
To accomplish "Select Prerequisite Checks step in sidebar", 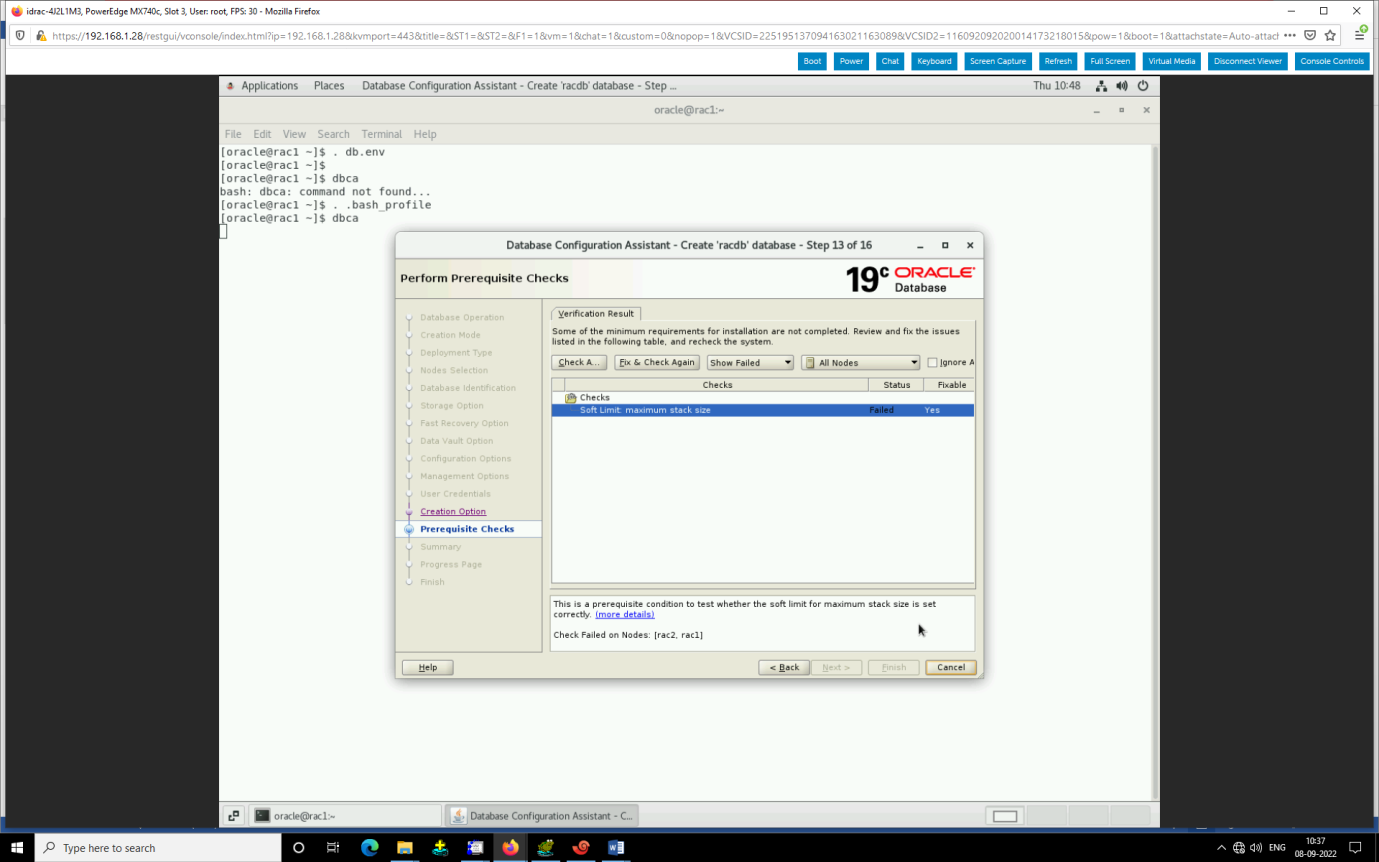I will pyautogui.click(x=467, y=529).
